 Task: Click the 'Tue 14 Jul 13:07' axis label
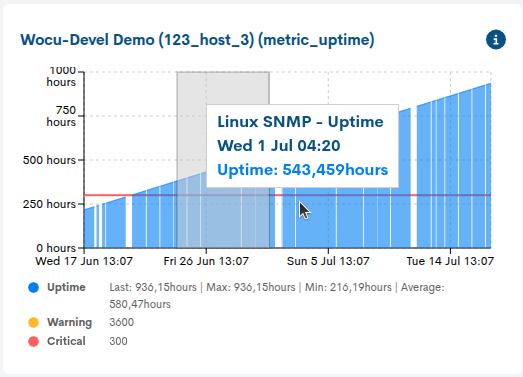450,261
